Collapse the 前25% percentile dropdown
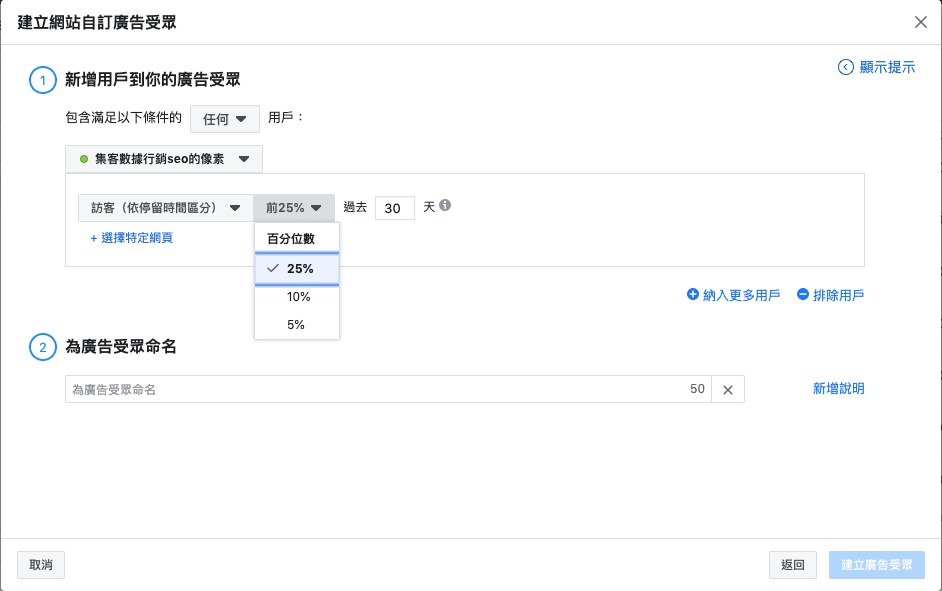This screenshot has width=942, height=591. click(294, 208)
